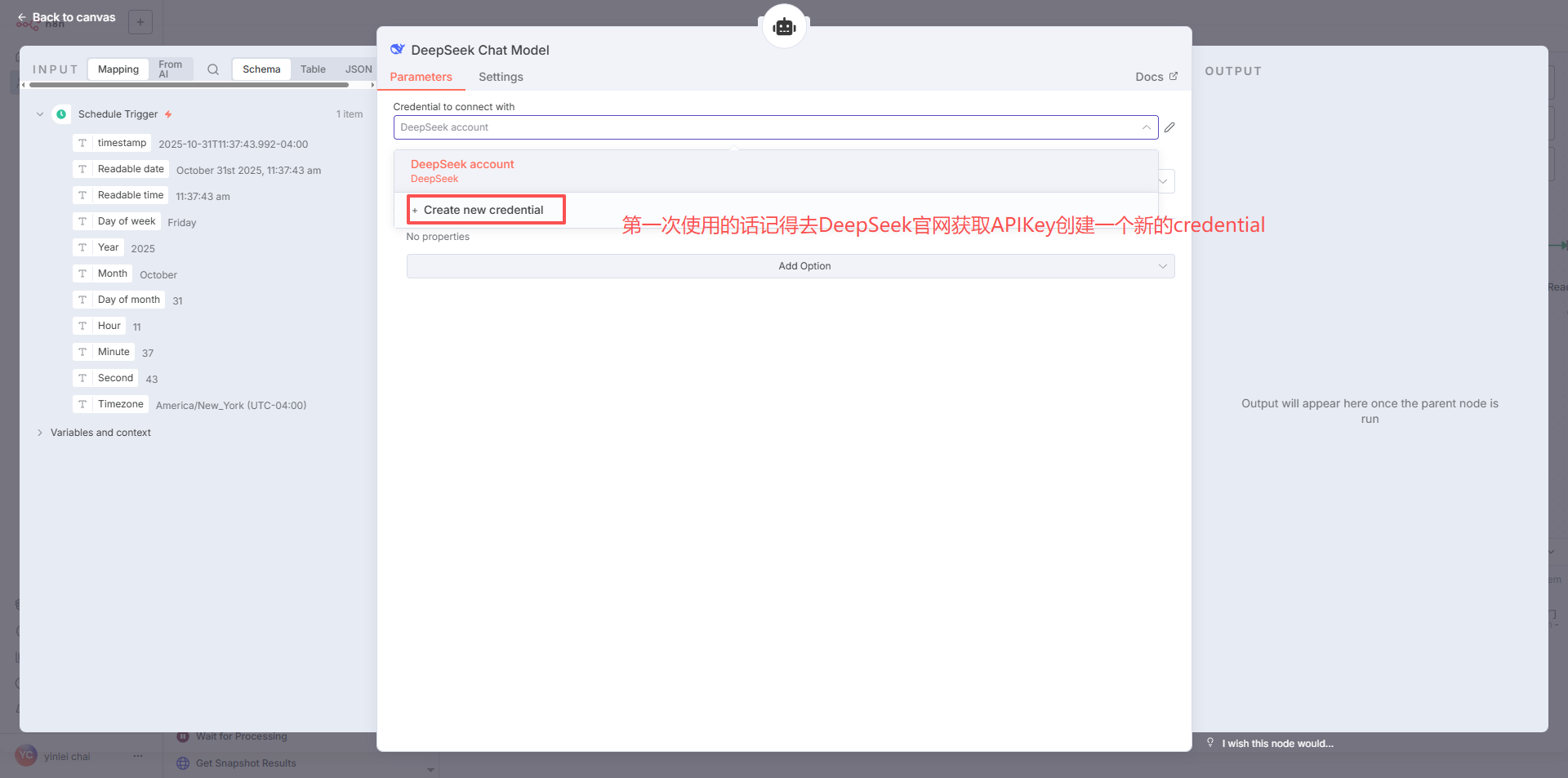Open the Add Option dropdown
The image size is (1568, 778).
point(791,266)
